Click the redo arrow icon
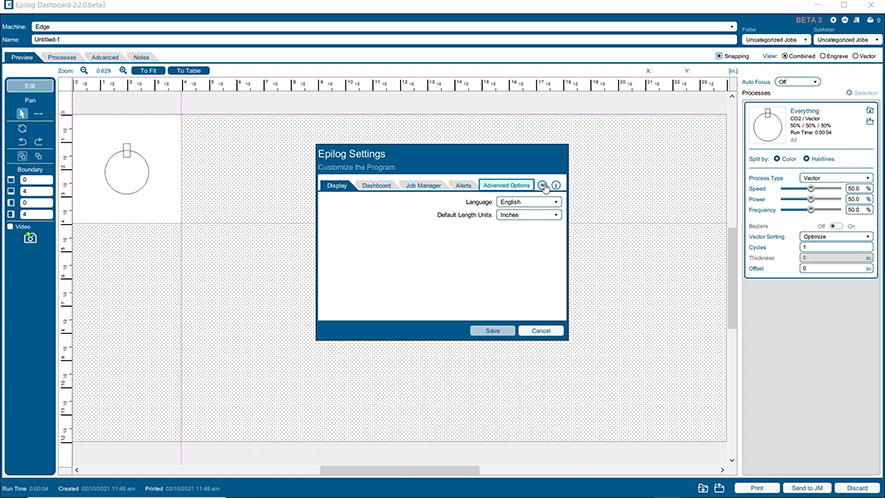The width and height of the screenshot is (885, 498). [38, 142]
